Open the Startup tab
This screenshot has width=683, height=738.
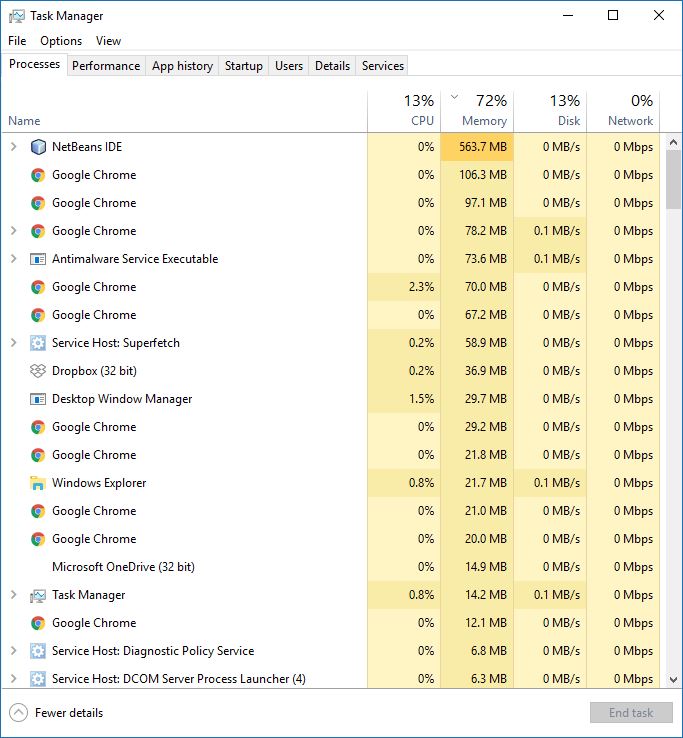(243, 66)
